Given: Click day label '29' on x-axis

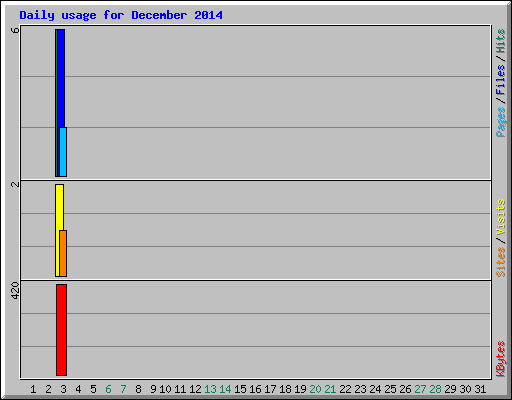Looking at the screenshot, I should [x=450, y=389].
